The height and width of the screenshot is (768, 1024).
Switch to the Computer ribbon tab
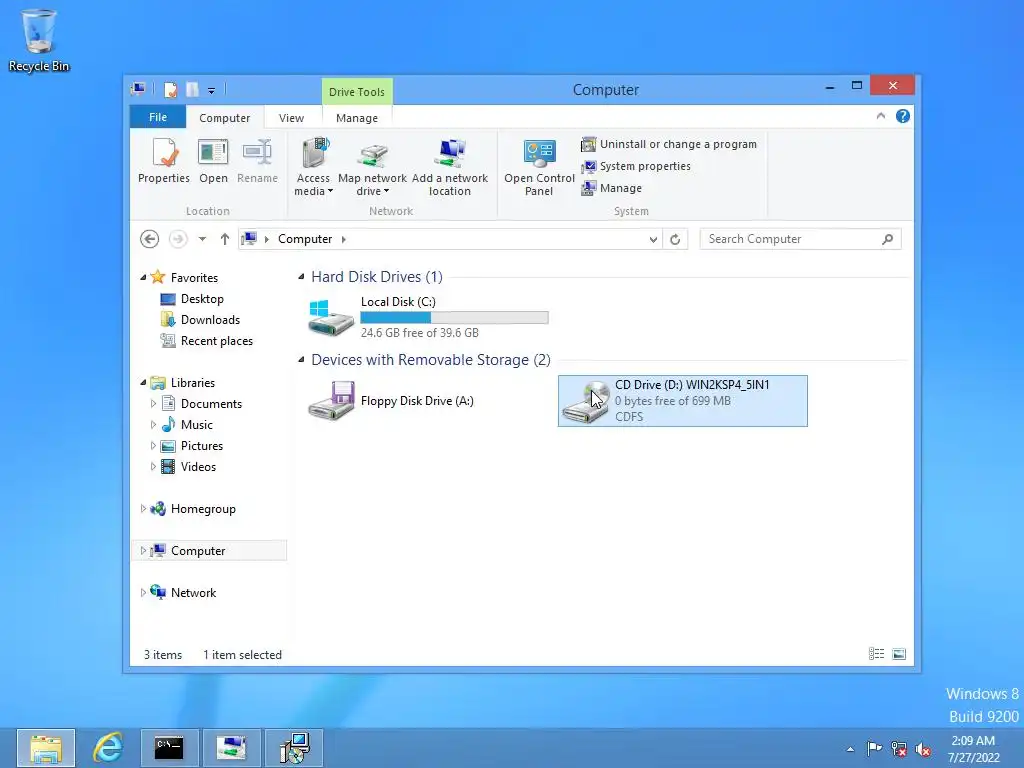225,118
